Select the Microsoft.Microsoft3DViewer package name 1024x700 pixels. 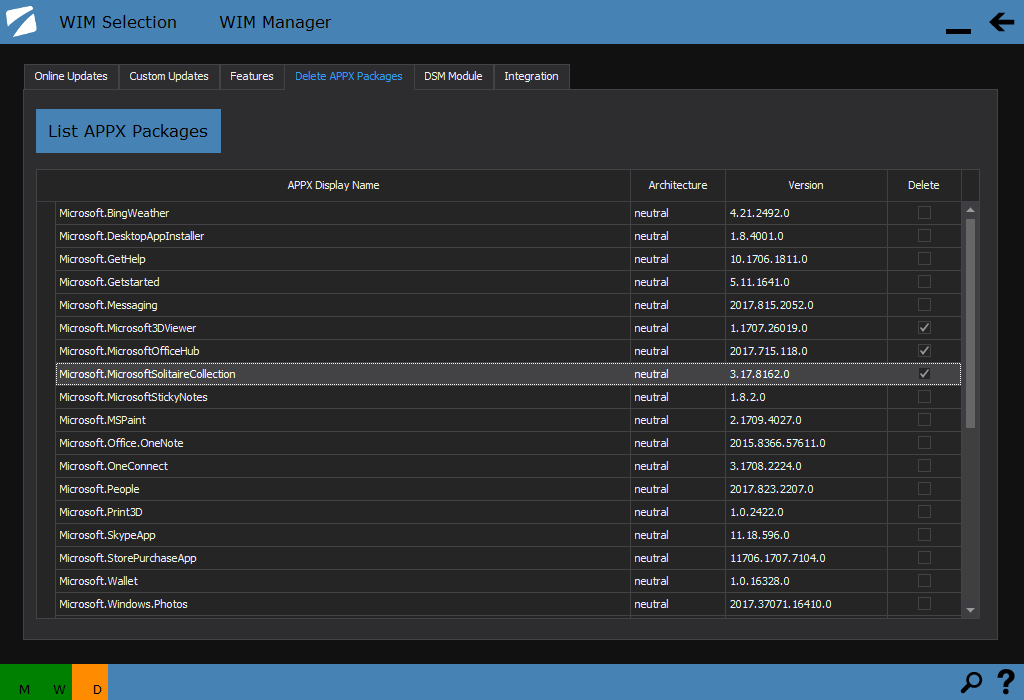click(127, 328)
